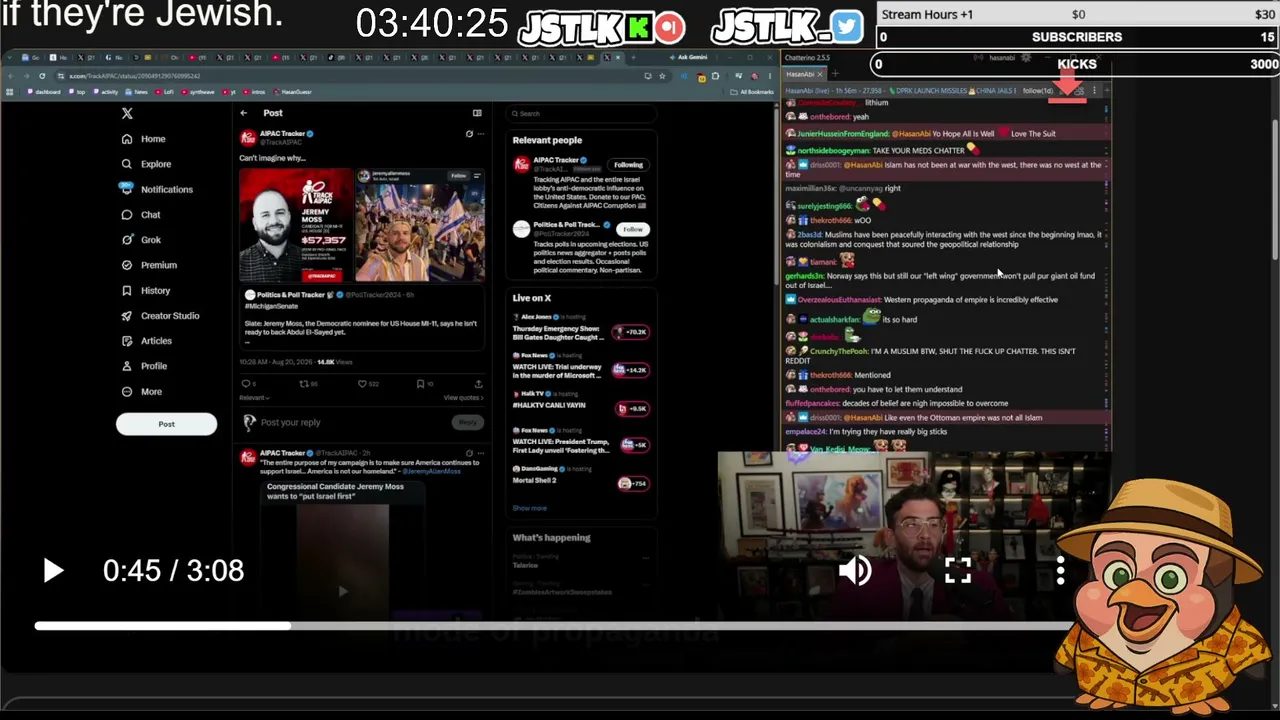1280x720 pixels.
Task: Click the Profile person icon in the sidebar
Action: coord(127,366)
